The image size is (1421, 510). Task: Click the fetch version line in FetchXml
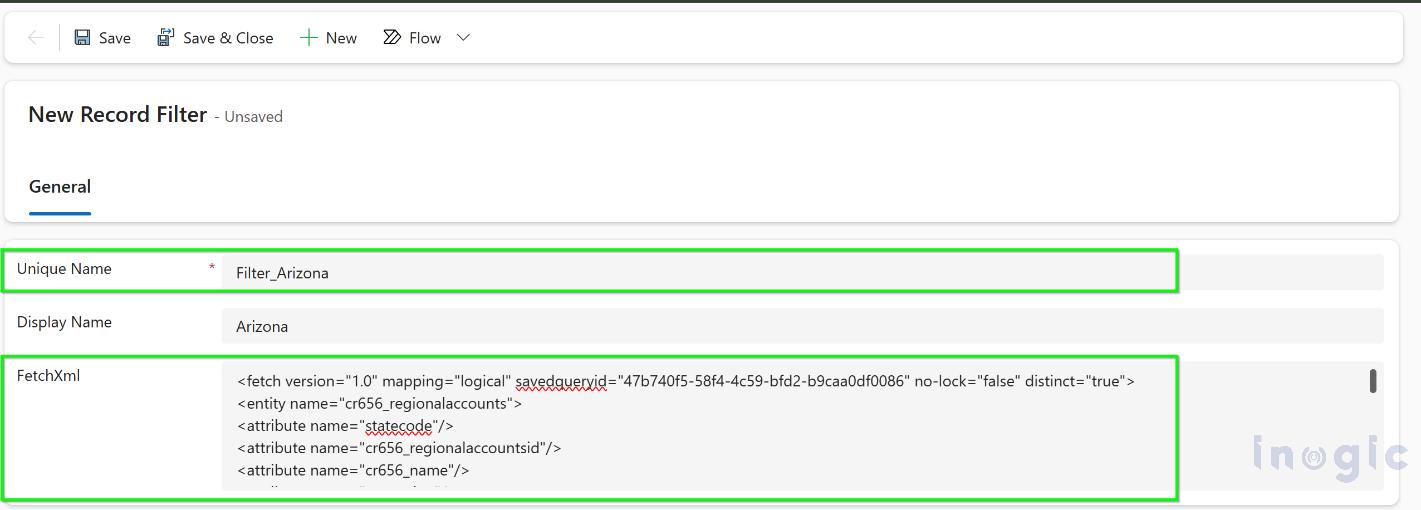tap(686, 381)
